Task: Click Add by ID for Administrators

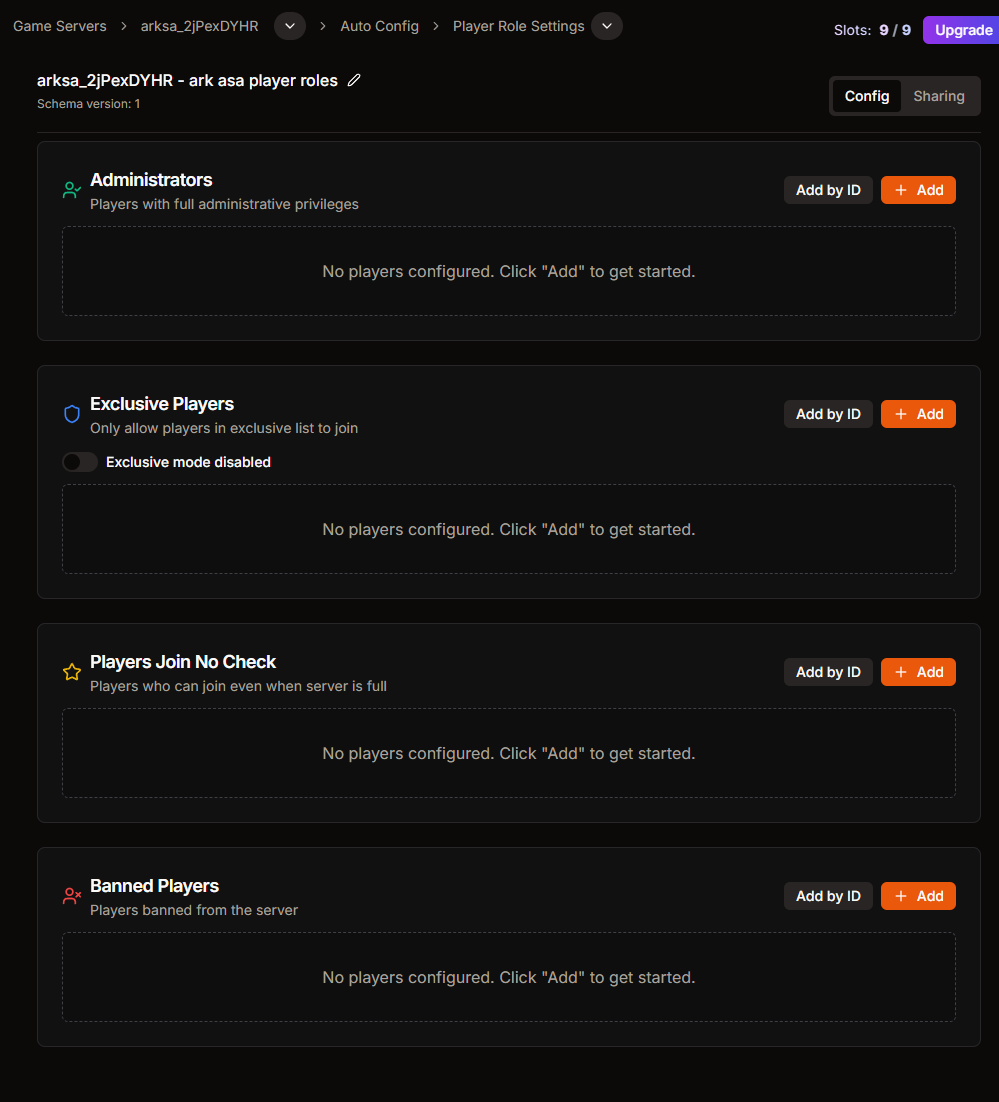Action: (x=828, y=190)
